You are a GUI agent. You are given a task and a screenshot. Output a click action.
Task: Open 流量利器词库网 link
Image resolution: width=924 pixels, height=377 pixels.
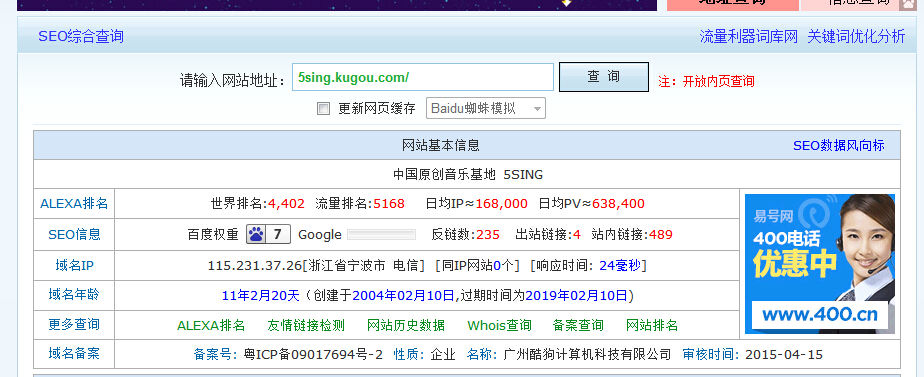click(x=748, y=37)
